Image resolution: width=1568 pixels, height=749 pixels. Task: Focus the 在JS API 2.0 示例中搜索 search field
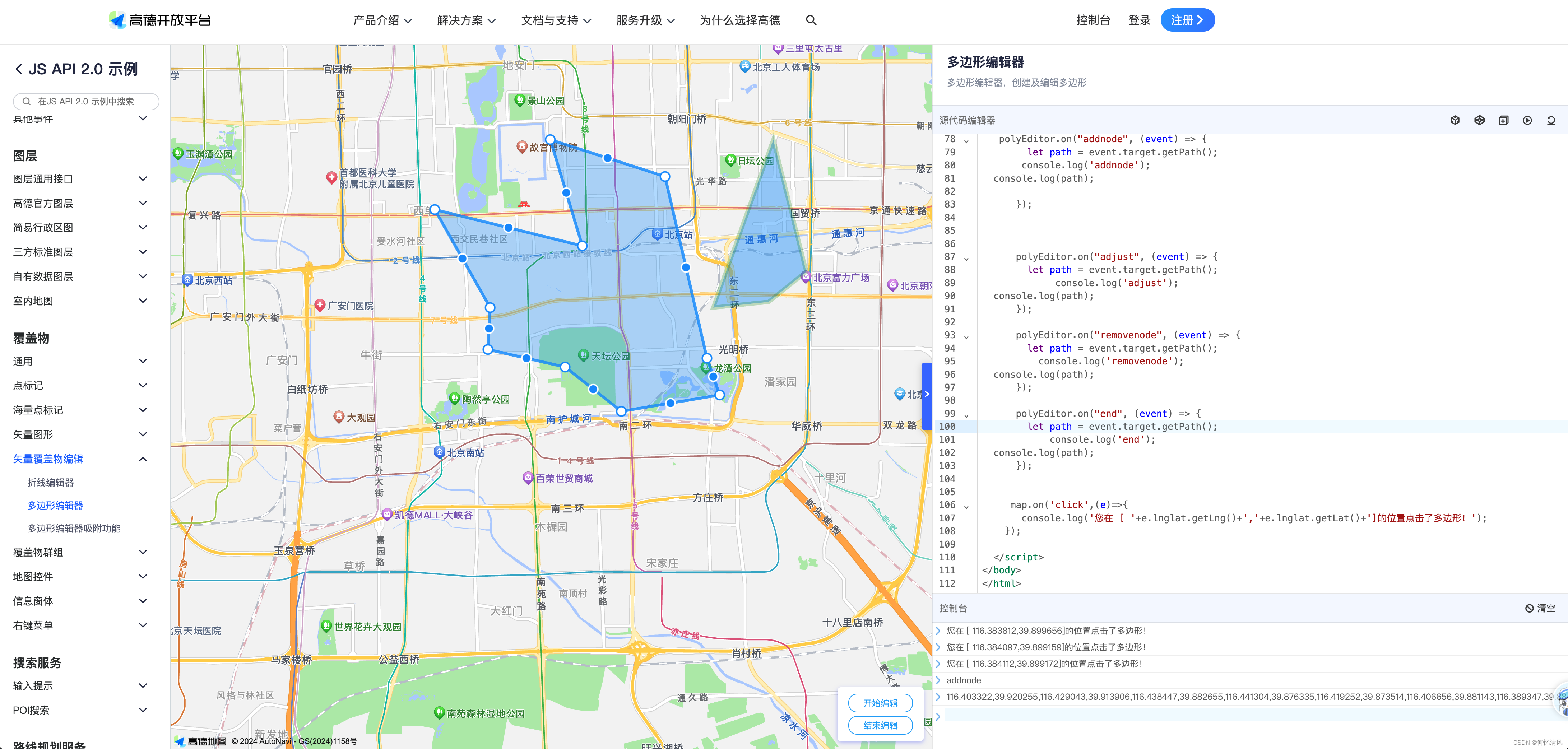point(86,102)
